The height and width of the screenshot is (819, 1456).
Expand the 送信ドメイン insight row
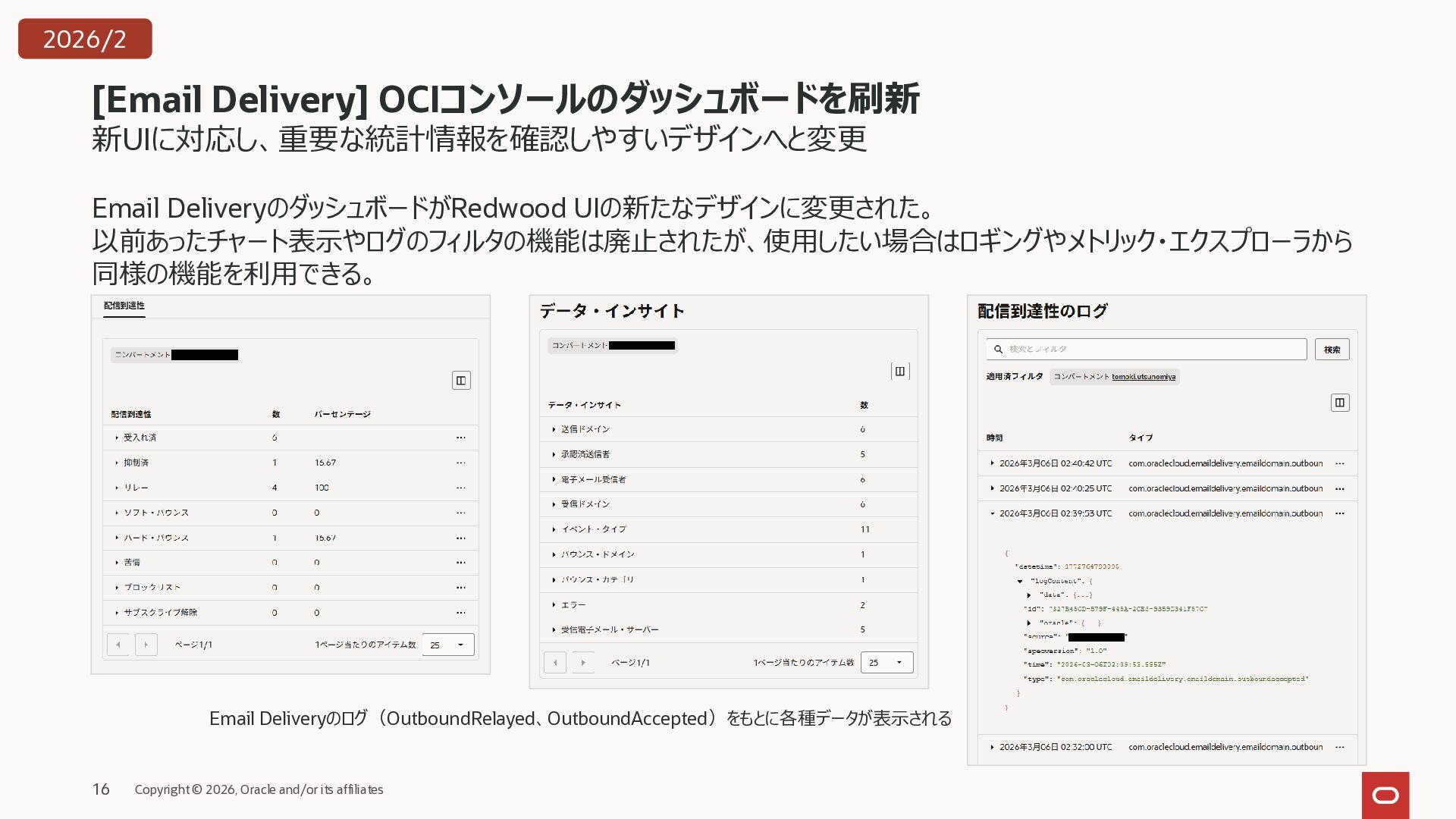click(x=554, y=429)
